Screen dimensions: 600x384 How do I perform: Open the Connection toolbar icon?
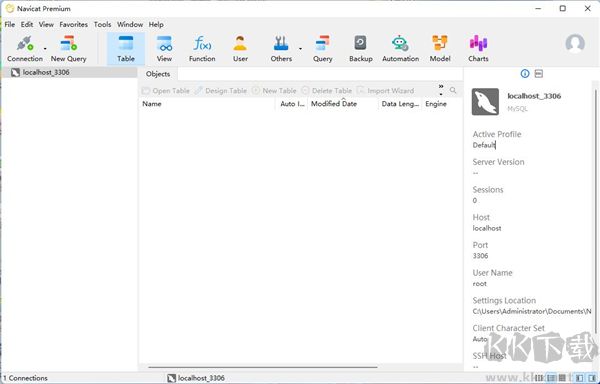(x=24, y=49)
